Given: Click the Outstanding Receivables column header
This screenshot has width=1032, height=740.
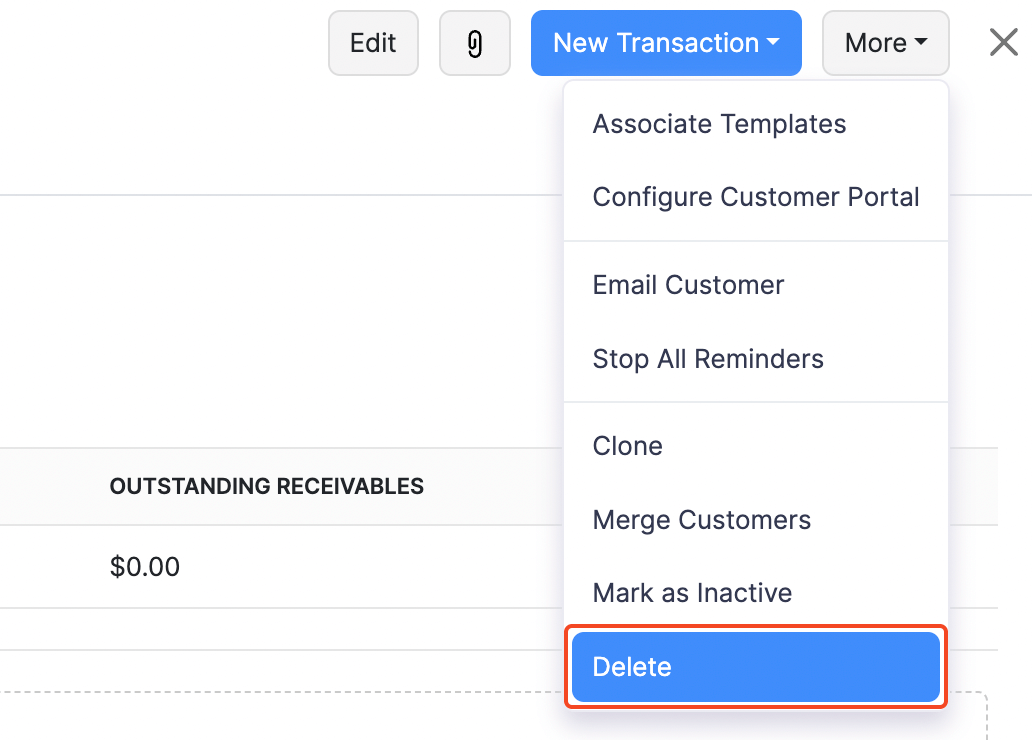Looking at the screenshot, I should 266,486.
